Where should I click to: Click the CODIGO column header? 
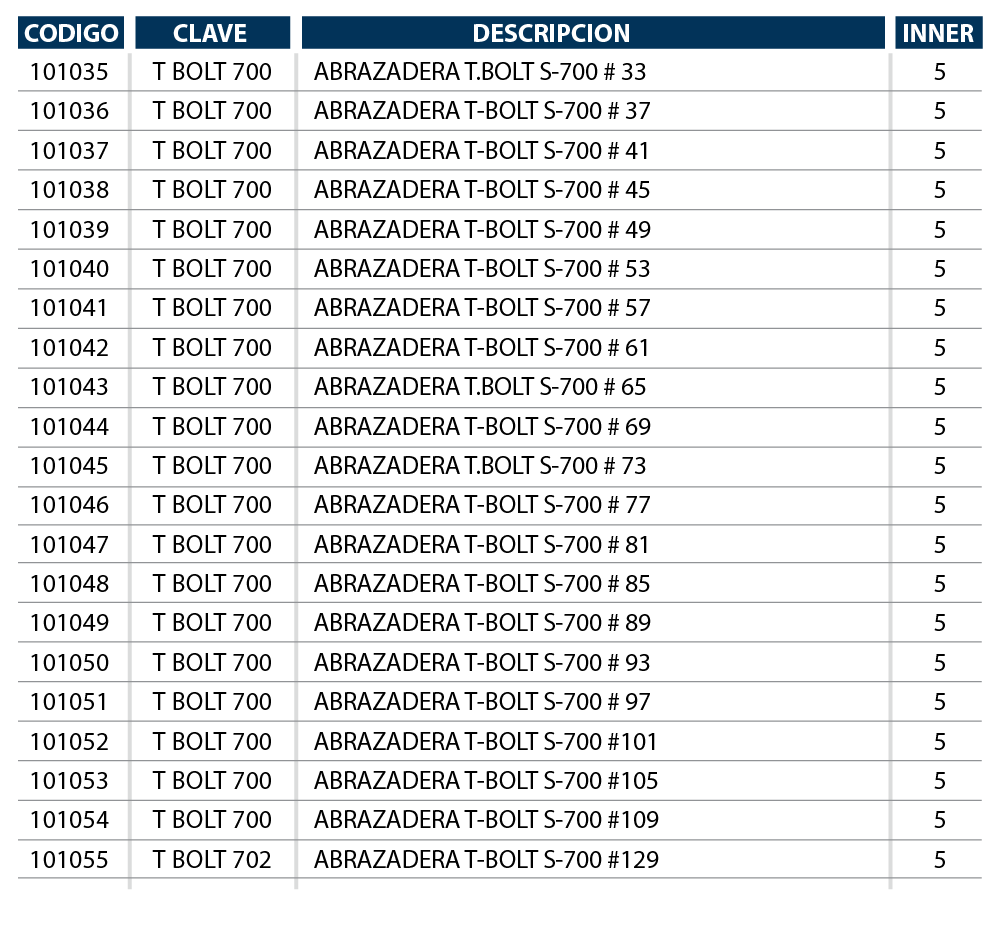pyautogui.click(x=71, y=33)
